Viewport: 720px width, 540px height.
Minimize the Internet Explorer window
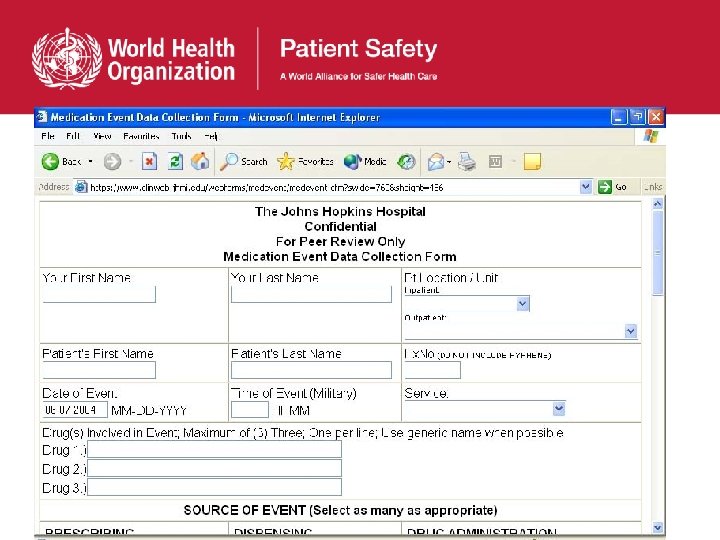[x=619, y=117]
